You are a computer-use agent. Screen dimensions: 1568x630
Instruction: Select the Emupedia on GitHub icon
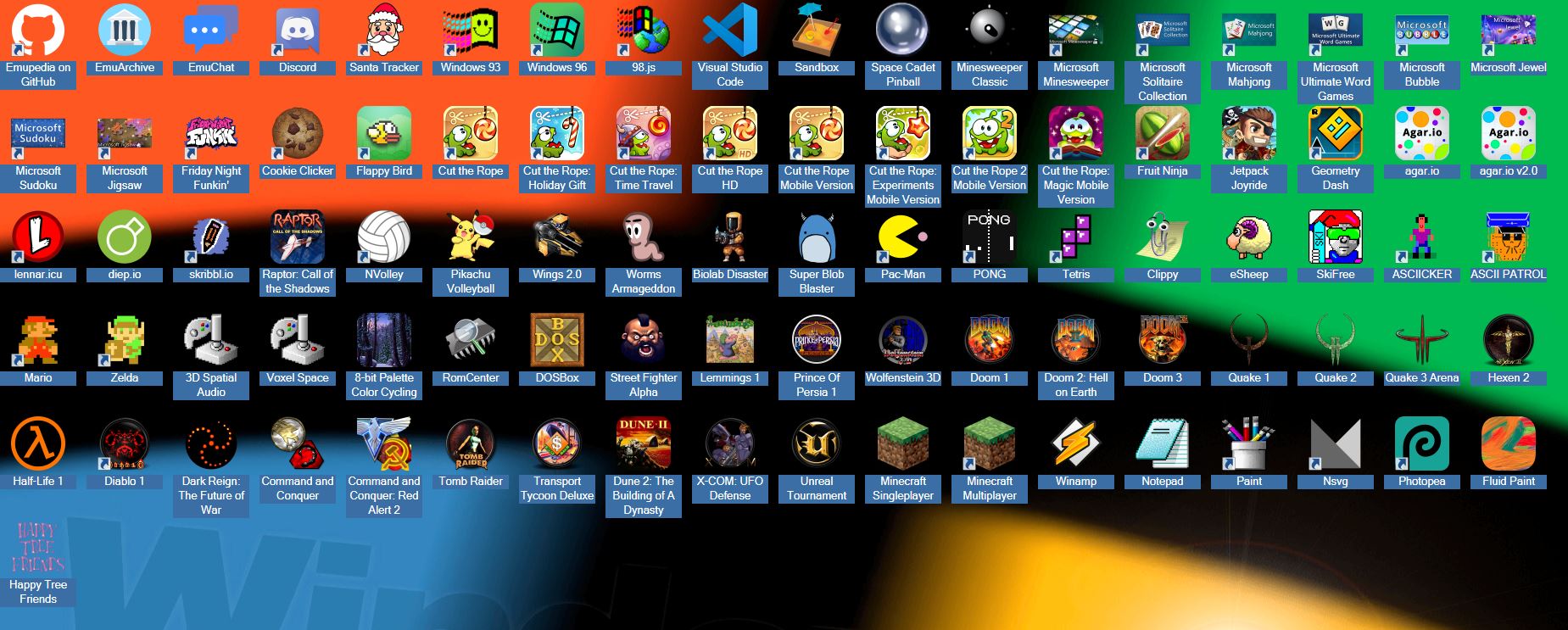(38, 31)
